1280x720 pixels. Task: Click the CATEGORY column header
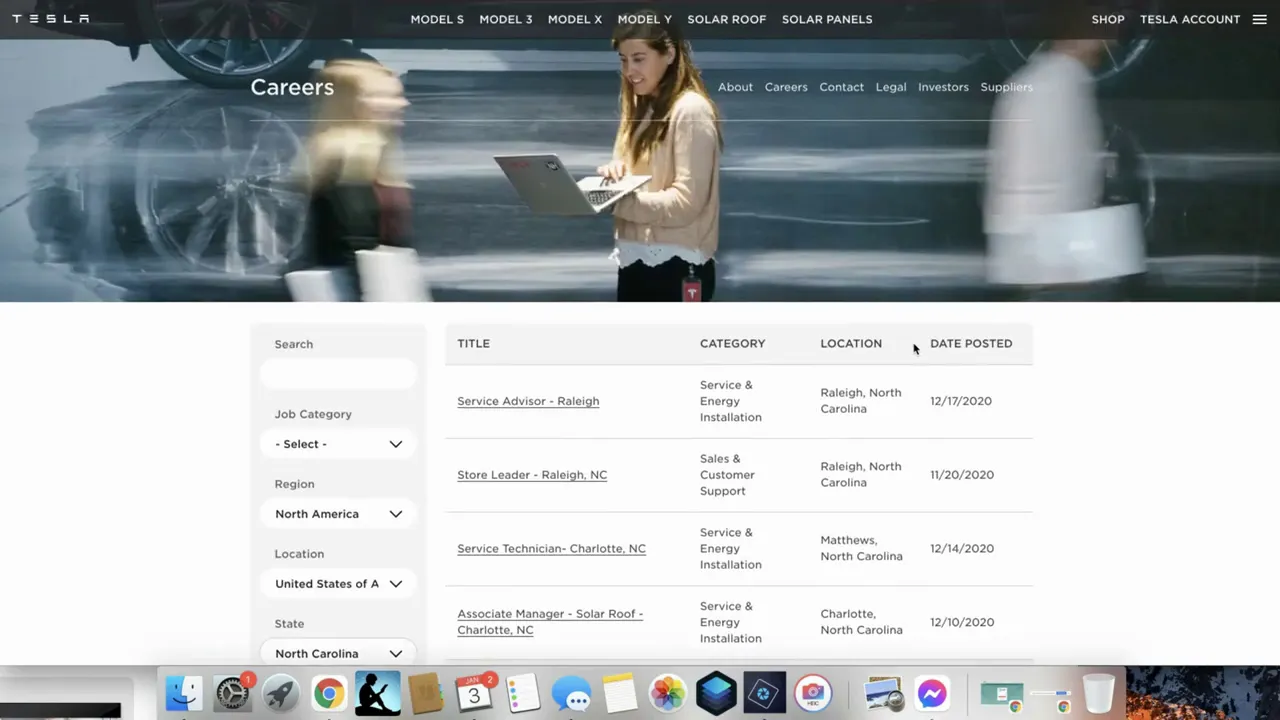732,344
